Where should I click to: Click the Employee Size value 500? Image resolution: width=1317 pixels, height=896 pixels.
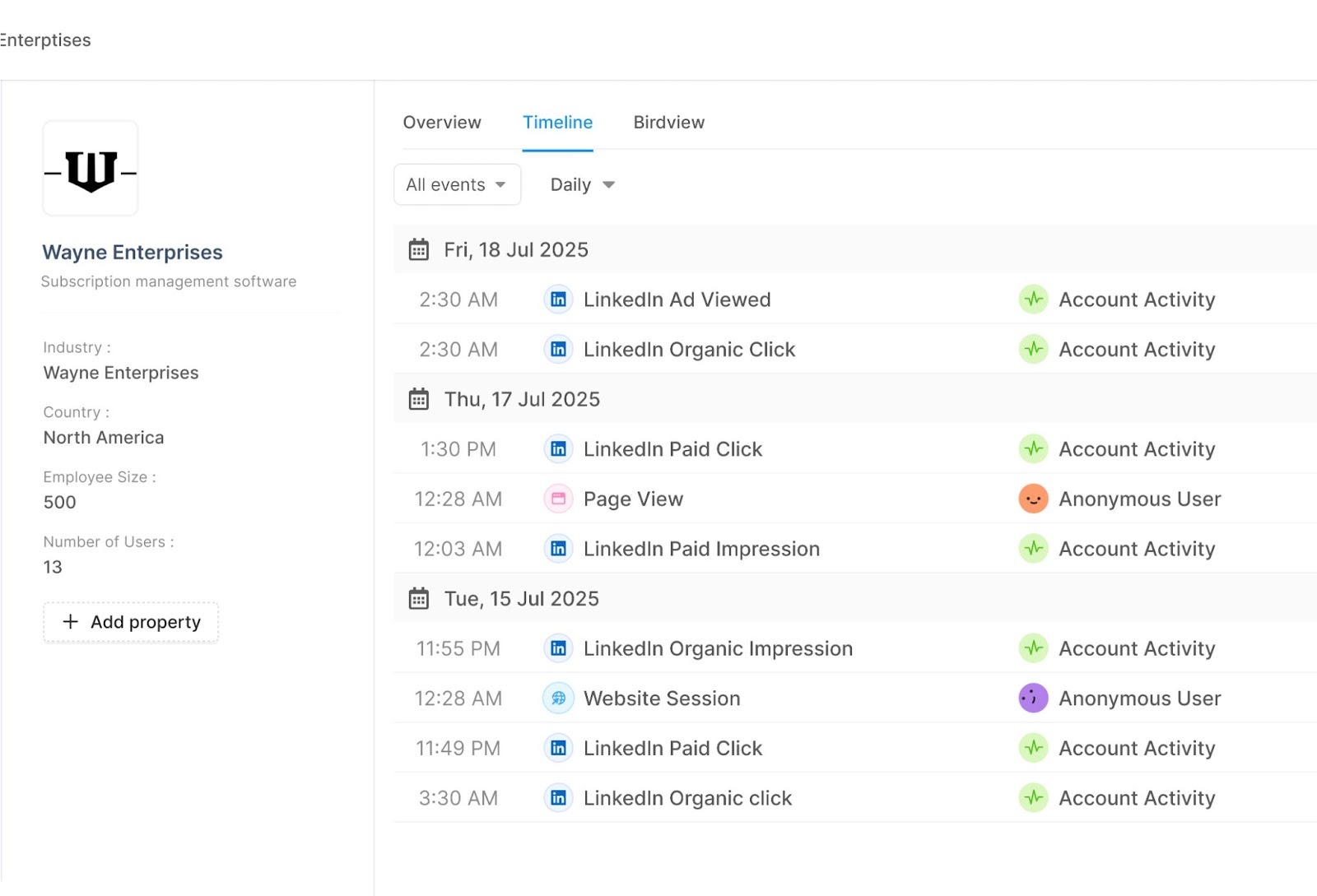pos(59,502)
